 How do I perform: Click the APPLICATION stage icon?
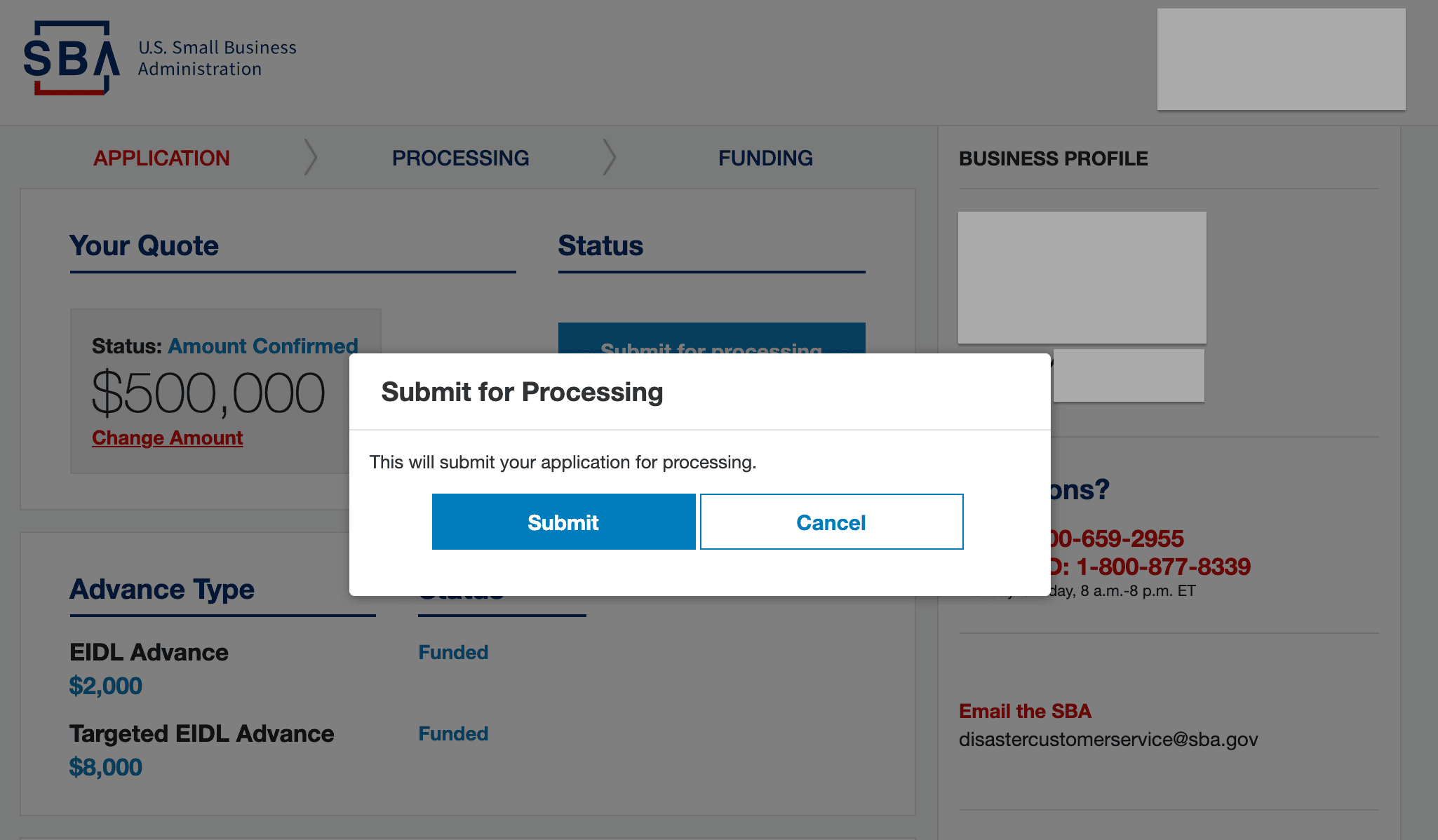tap(161, 157)
